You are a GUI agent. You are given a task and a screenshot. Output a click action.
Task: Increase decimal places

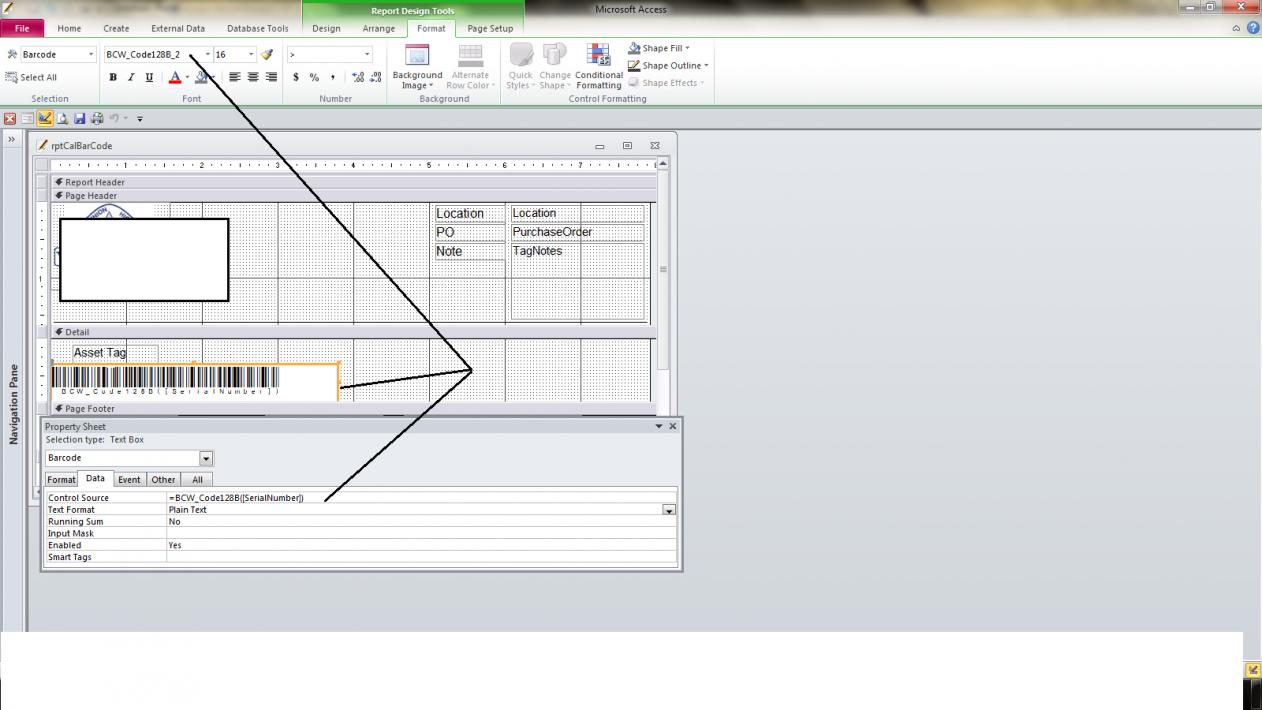tap(357, 77)
